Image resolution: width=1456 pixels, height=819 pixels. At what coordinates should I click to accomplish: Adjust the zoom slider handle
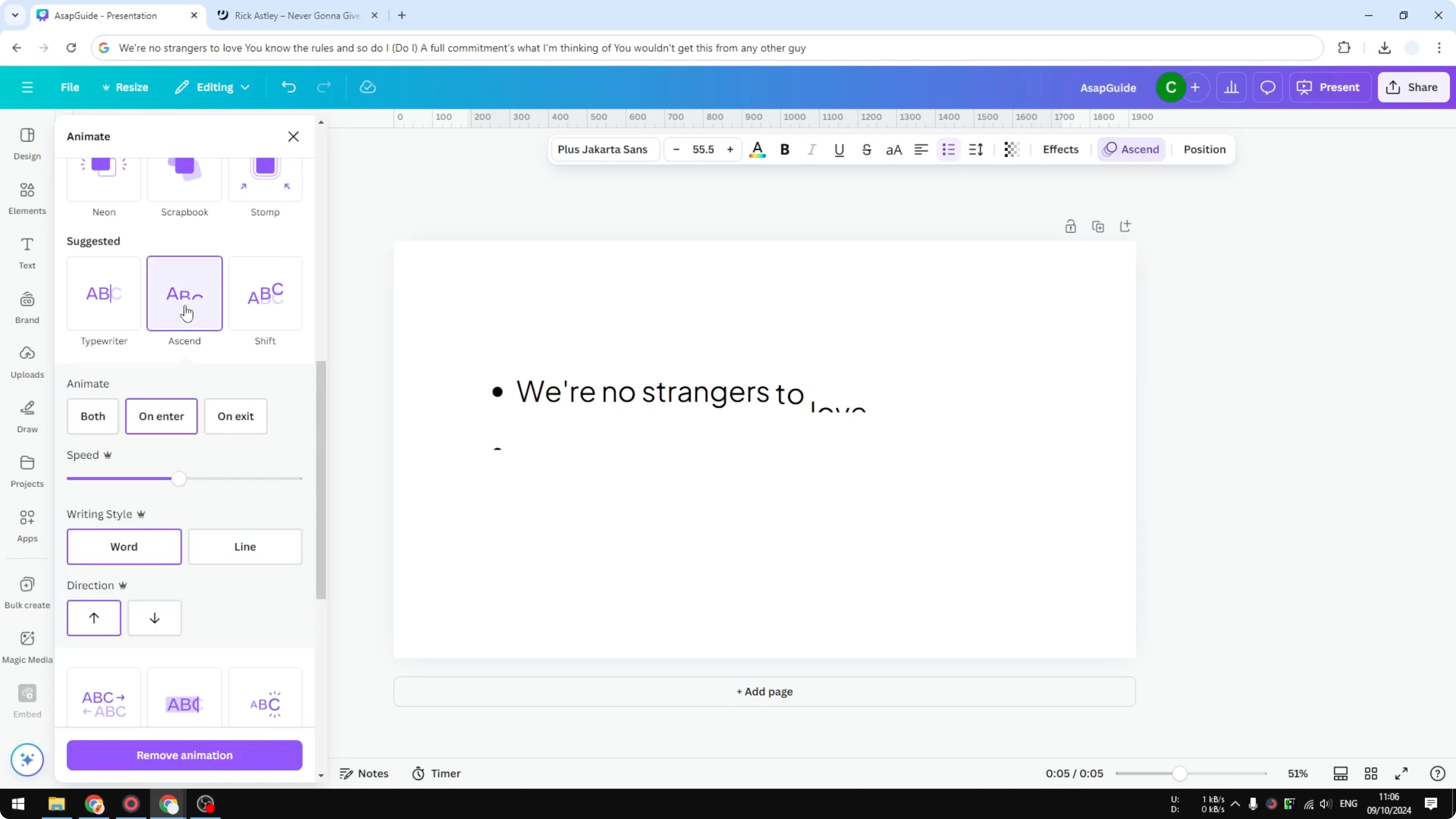click(1179, 773)
